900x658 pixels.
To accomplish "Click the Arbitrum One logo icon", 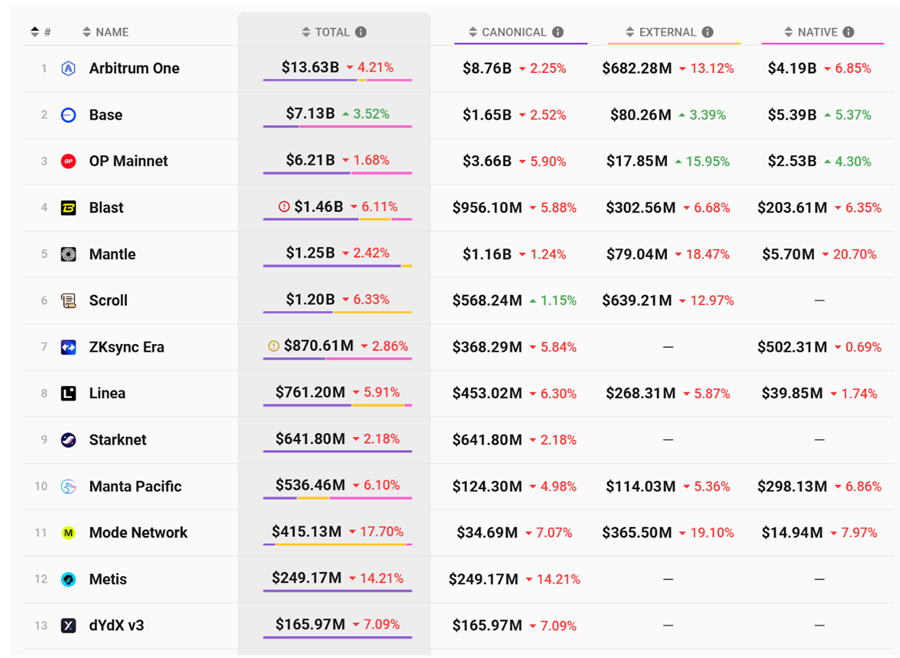I will (68, 69).
